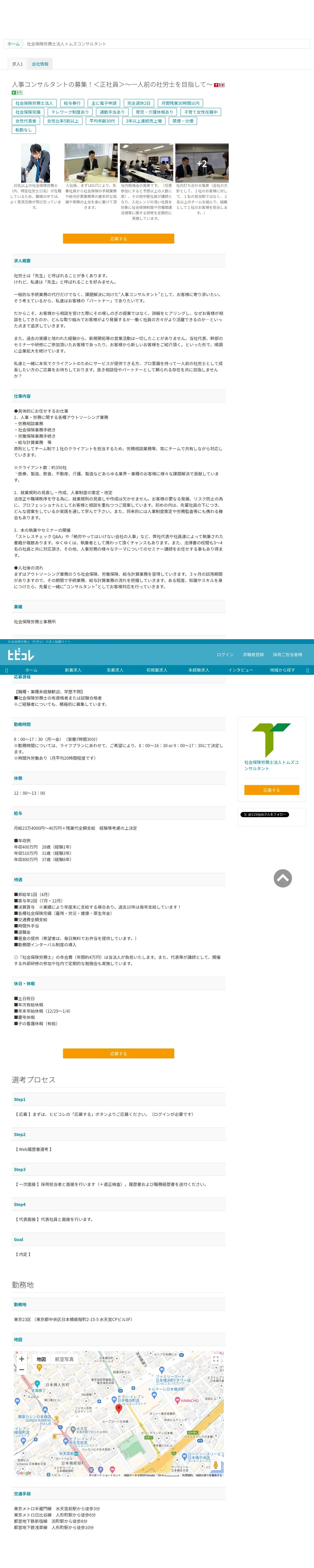Click the 給与奉行 tag

click(x=72, y=103)
